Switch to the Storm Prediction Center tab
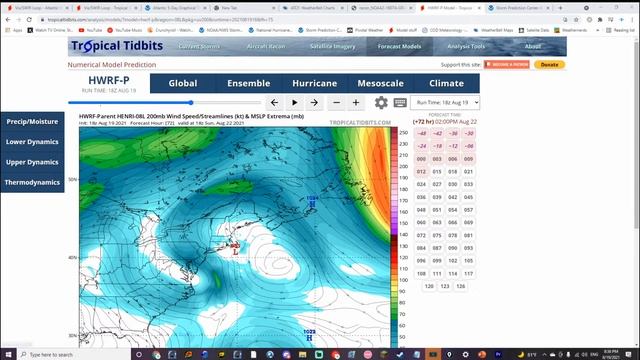This screenshot has height=360, width=640. (519, 8)
